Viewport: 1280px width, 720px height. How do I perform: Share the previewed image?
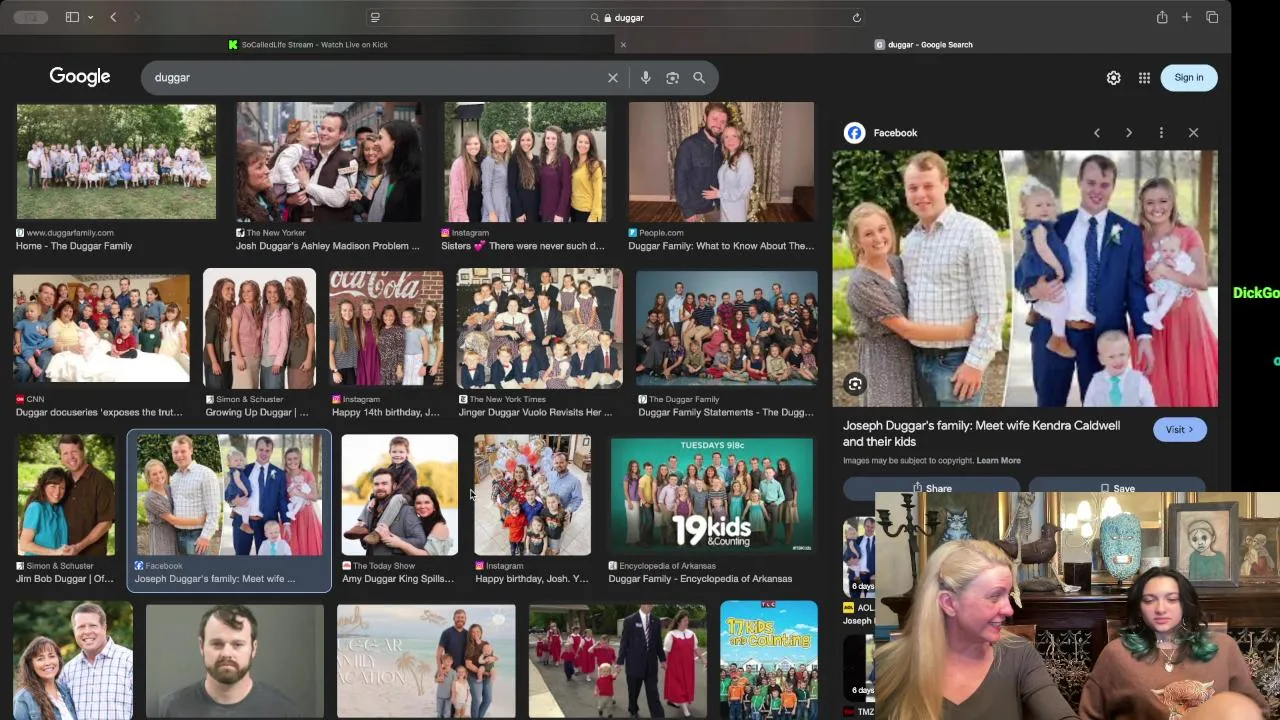[931, 488]
